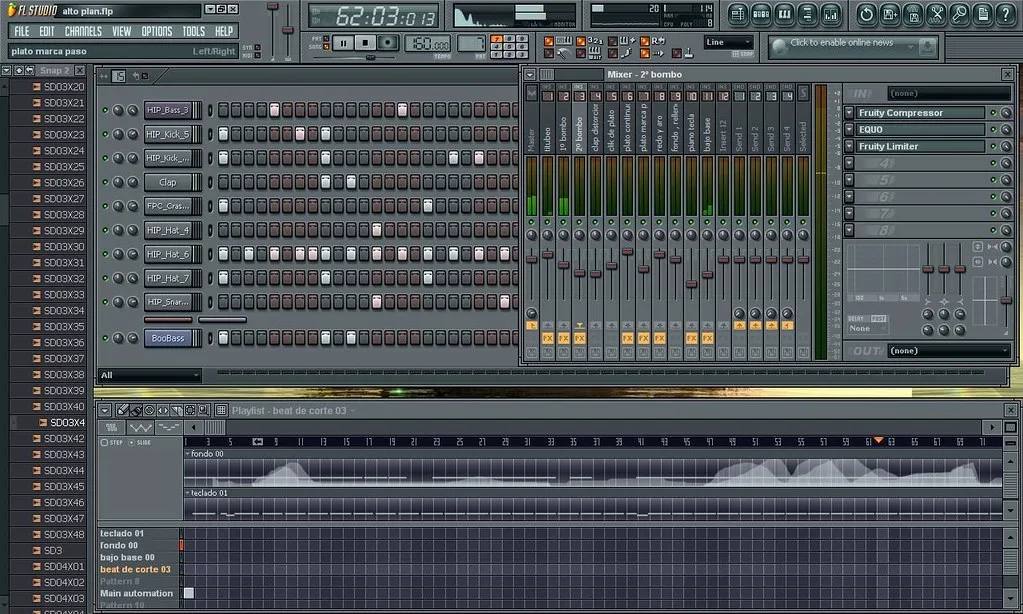The image size is (1023, 614).
Task: Click the undo icon in top toolbar
Action: 866,14
